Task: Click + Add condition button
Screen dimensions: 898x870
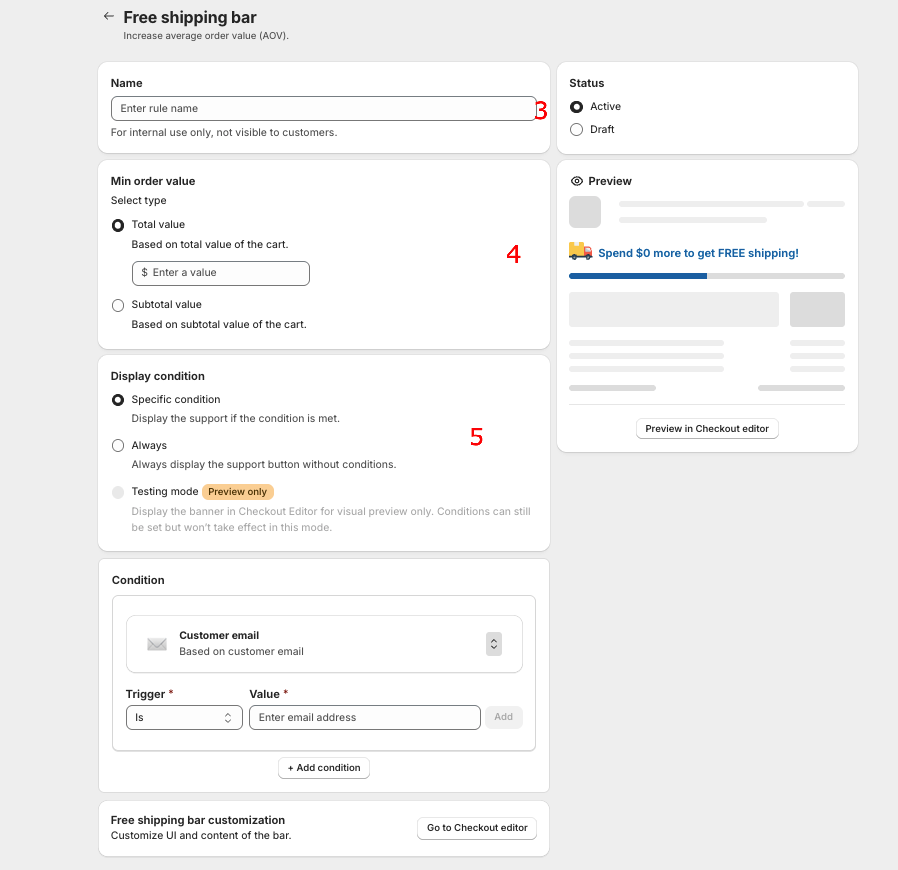Action: pos(324,768)
